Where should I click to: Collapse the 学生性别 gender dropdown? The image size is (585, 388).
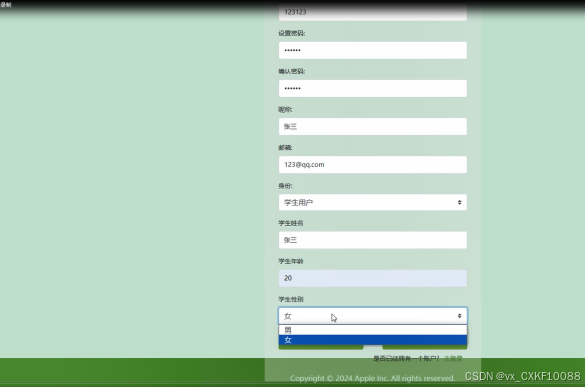(372, 316)
